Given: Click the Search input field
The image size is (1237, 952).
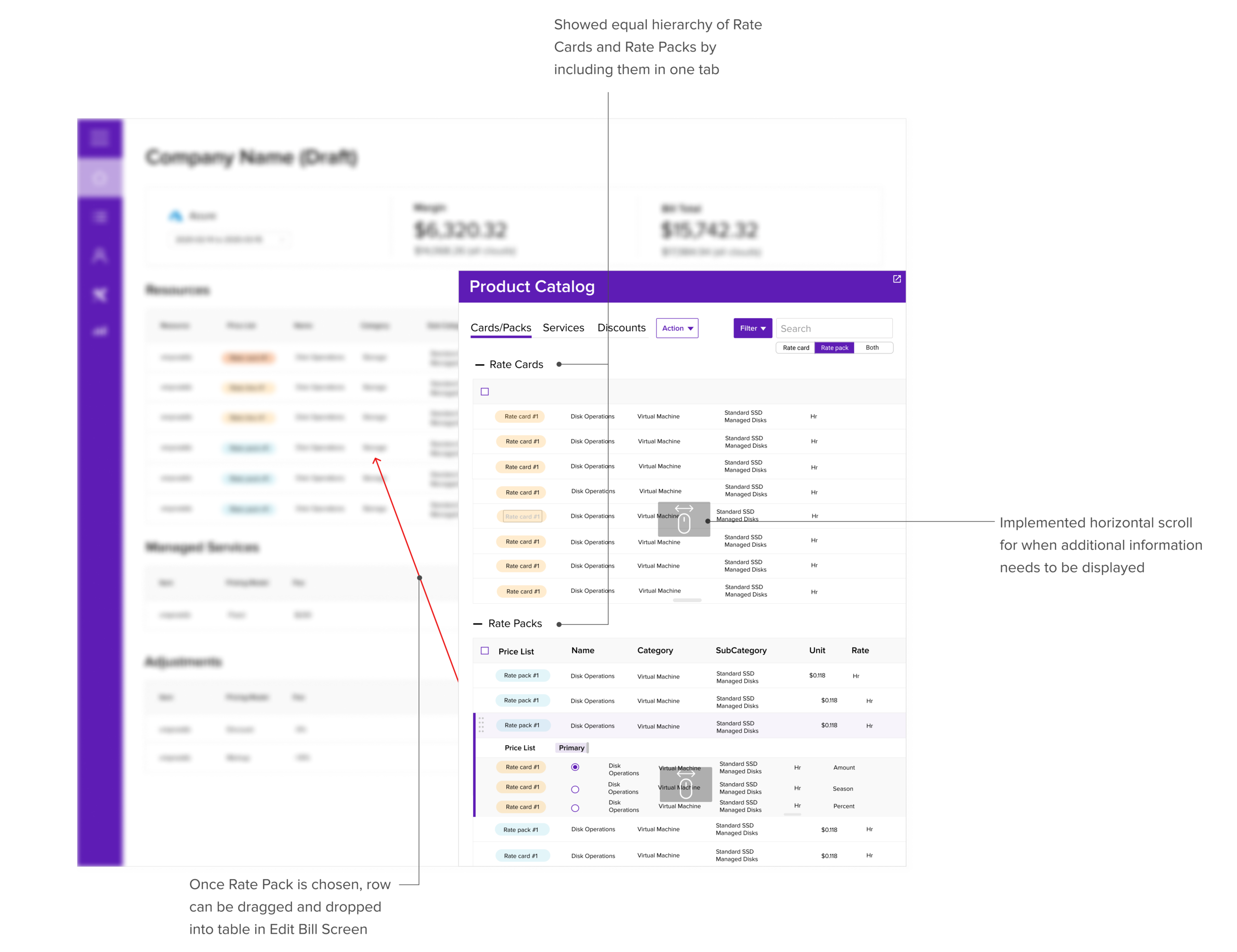Looking at the screenshot, I should pyautogui.click(x=834, y=329).
